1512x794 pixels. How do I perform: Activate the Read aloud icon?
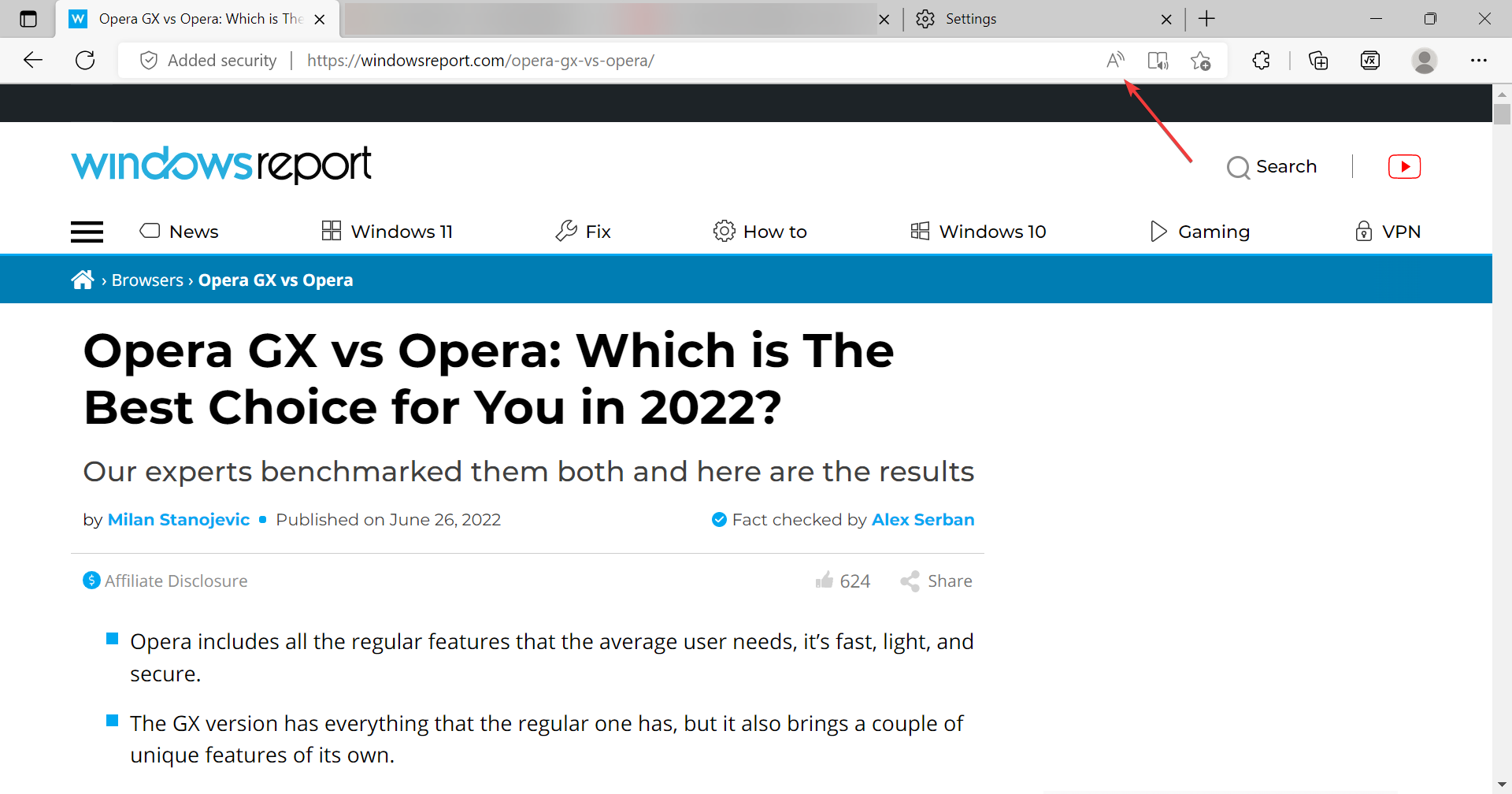(x=1115, y=61)
